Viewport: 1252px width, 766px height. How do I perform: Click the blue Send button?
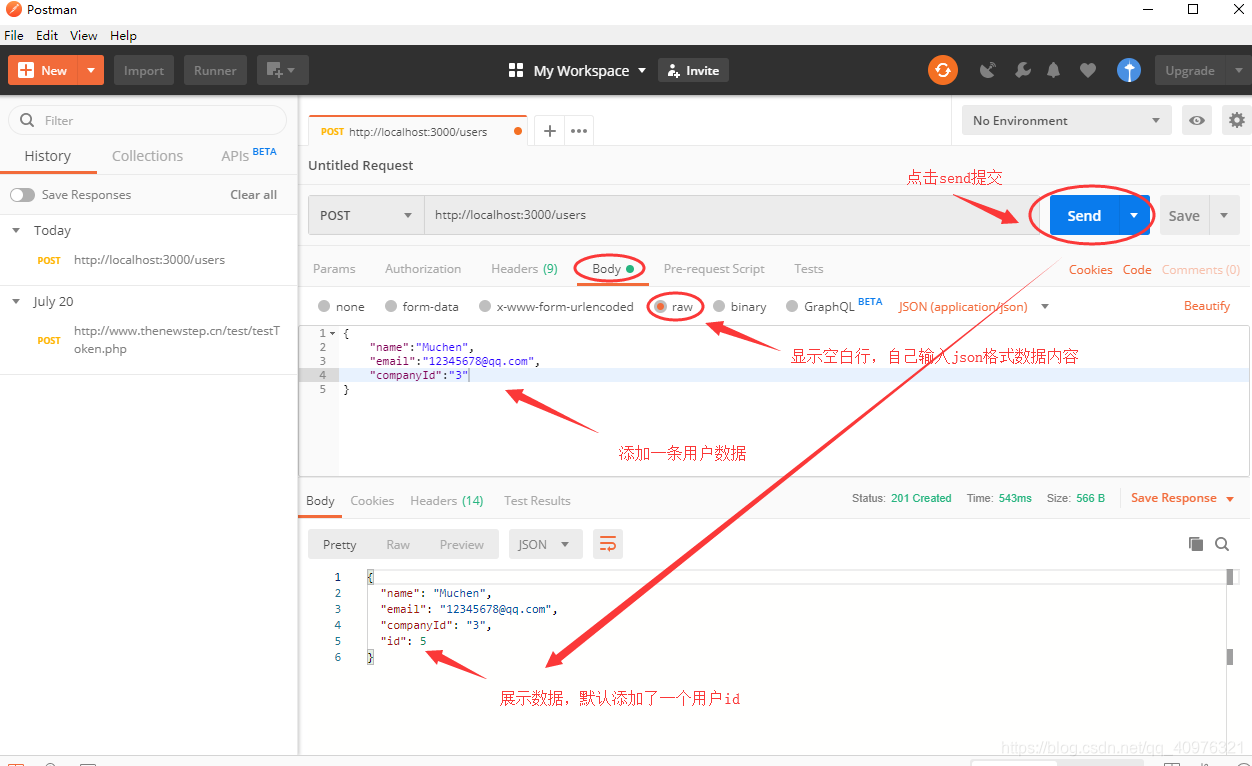[1084, 215]
